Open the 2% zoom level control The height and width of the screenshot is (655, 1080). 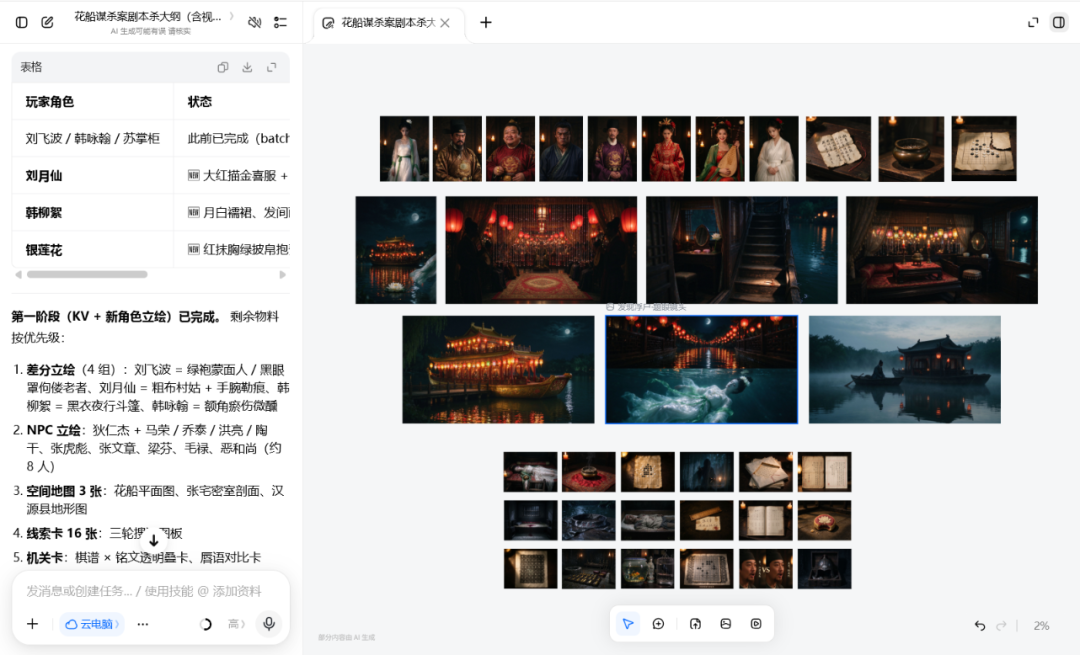pos(1041,625)
